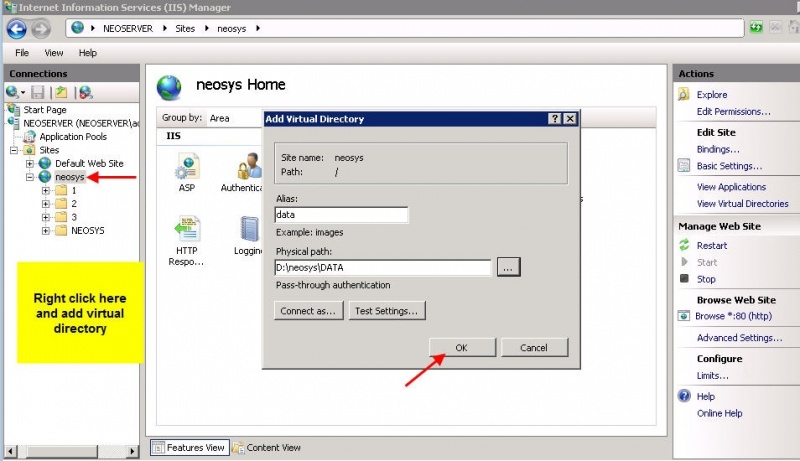Click Sites in the breadcrumb path
The image size is (800, 461).
click(185, 29)
